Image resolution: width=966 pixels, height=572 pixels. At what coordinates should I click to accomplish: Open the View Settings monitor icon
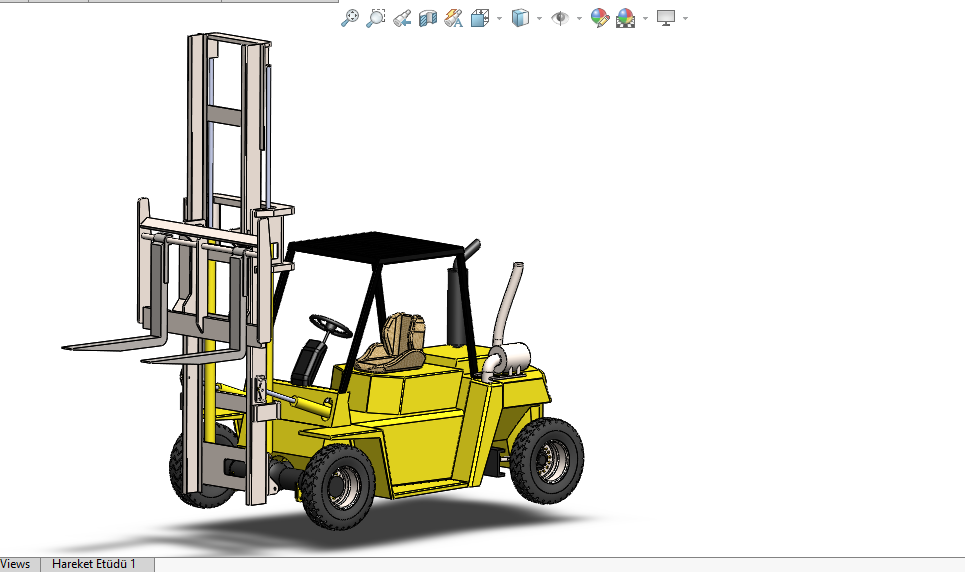[x=666, y=17]
